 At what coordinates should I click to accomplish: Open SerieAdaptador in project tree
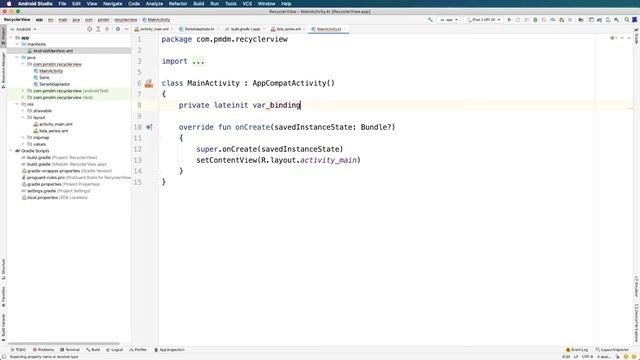[x=54, y=84]
